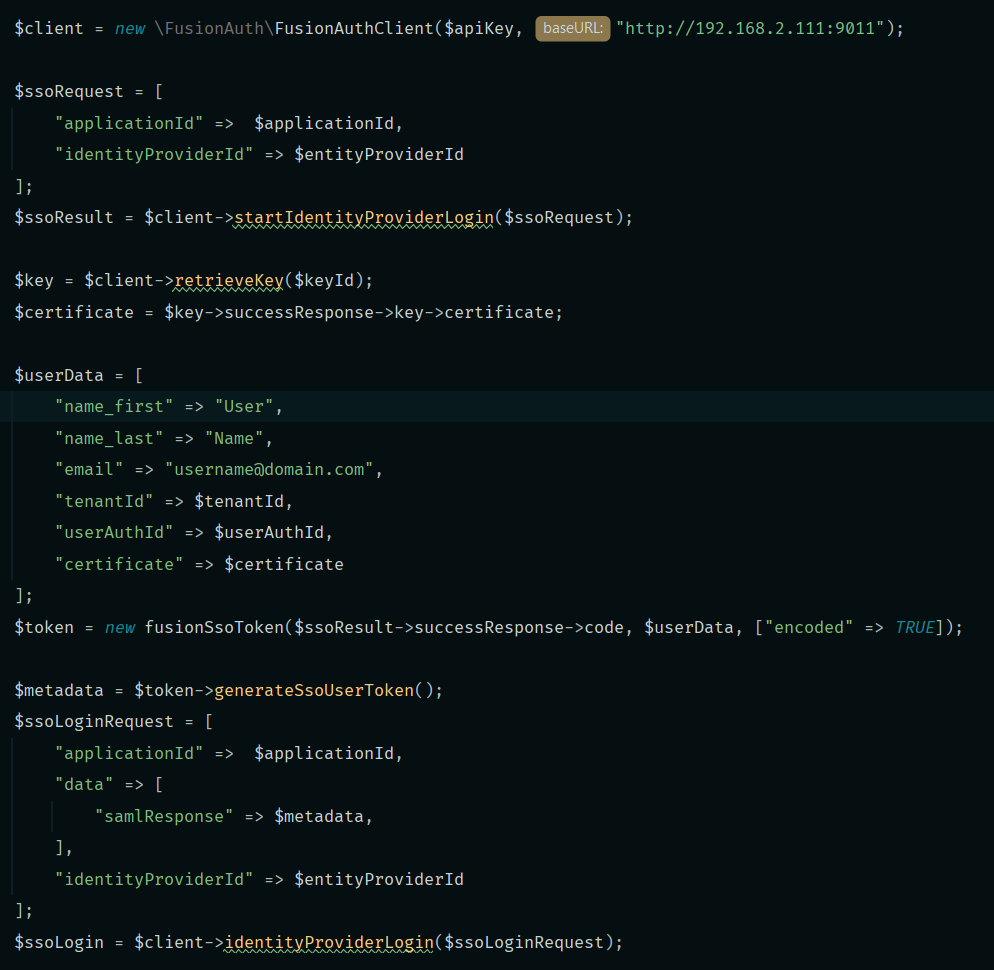The image size is (994, 970).
Task: Click the "tenantId" array key
Action: 104,501
